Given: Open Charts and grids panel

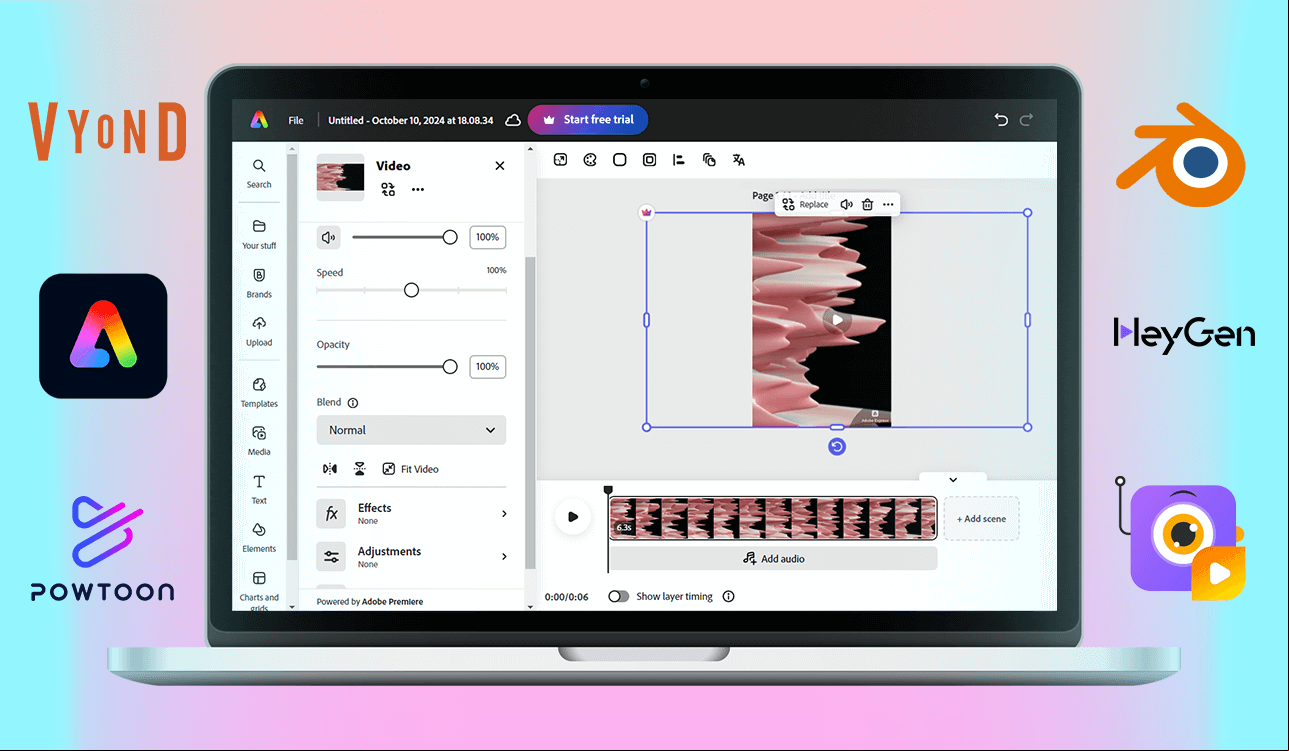Looking at the screenshot, I should tap(259, 590).
